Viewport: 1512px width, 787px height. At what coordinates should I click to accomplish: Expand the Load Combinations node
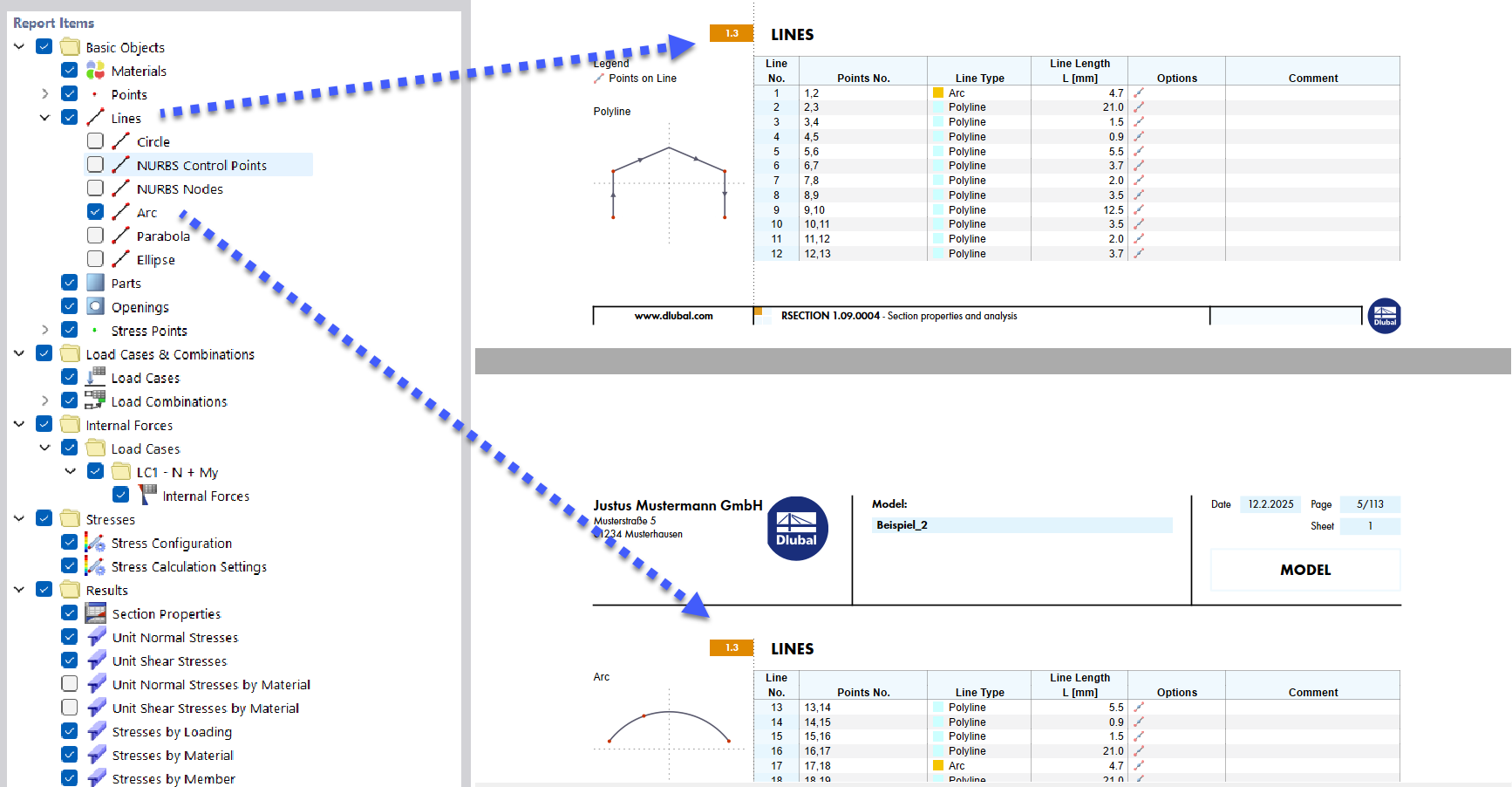[x=44, y=400]
